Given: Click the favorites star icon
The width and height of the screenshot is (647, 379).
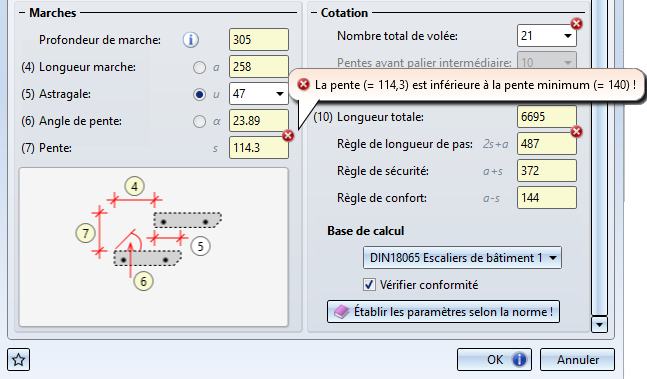Looking at the screenshot, I should click(x=19, y=360).
